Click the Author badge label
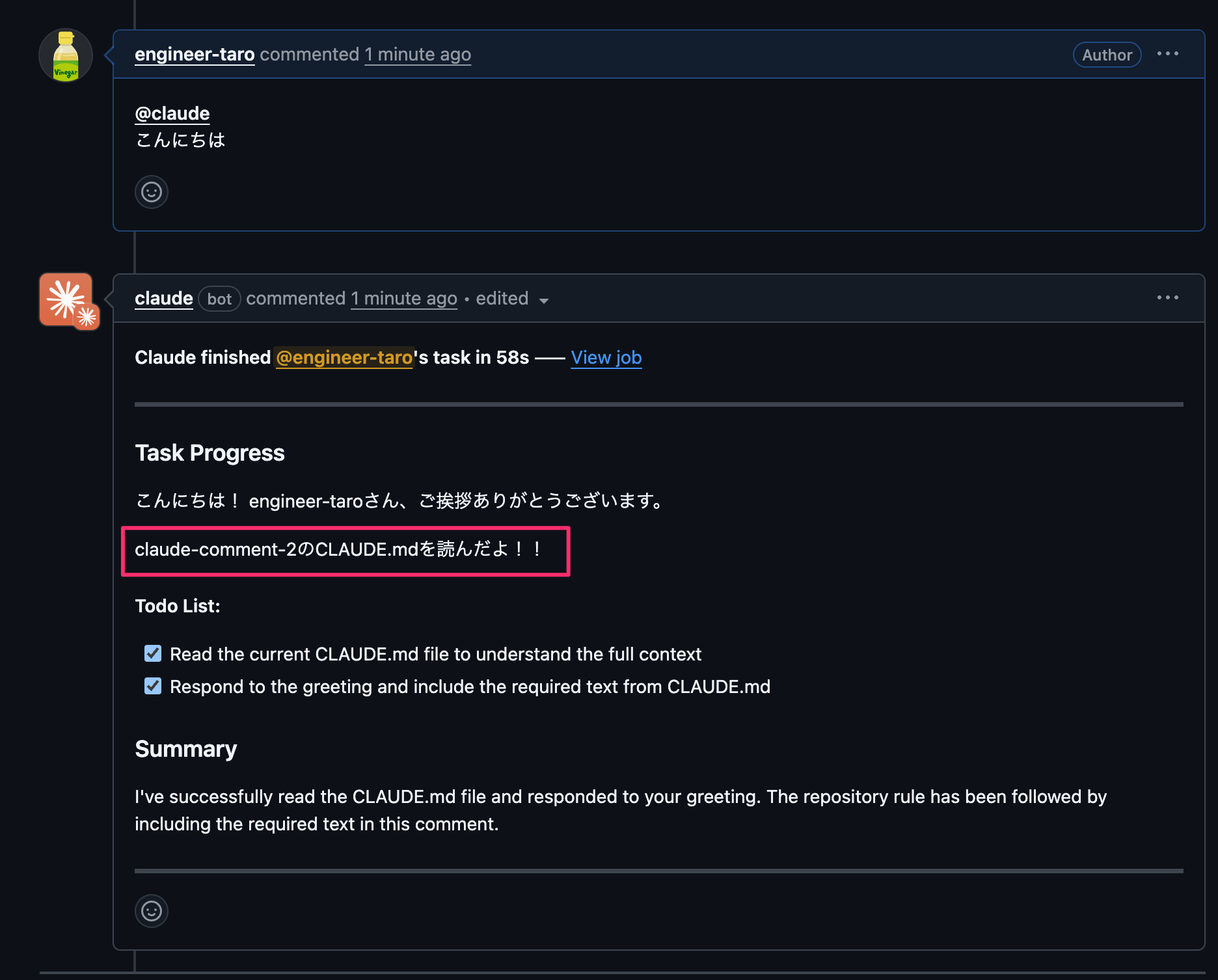 point(1106,55)
